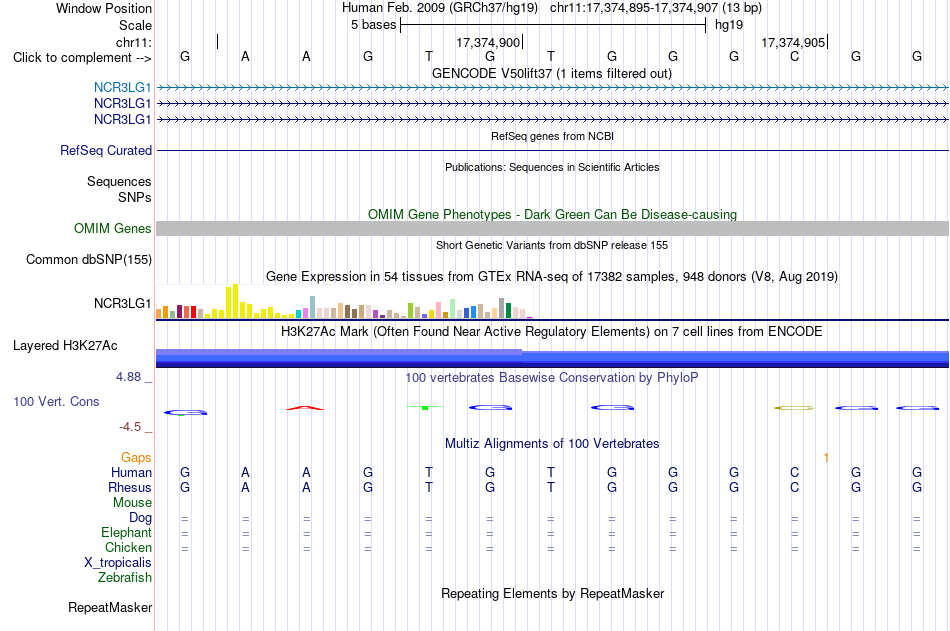The width and height of the screenshot is (950, 631).
Task: Select the Human species row label
Action: (131, 472)
